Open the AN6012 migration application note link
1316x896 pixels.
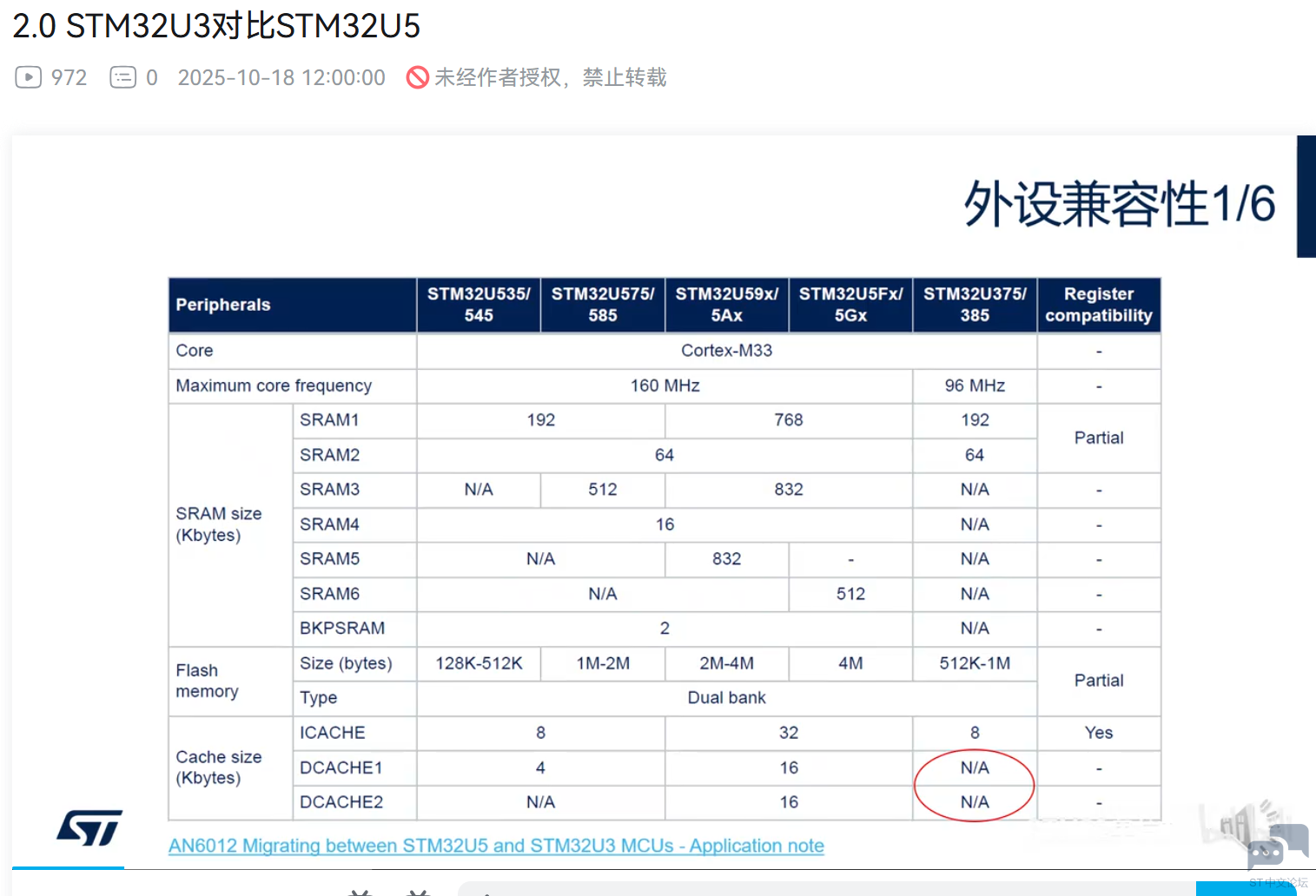pyautogui.click(x=496, y=846)
